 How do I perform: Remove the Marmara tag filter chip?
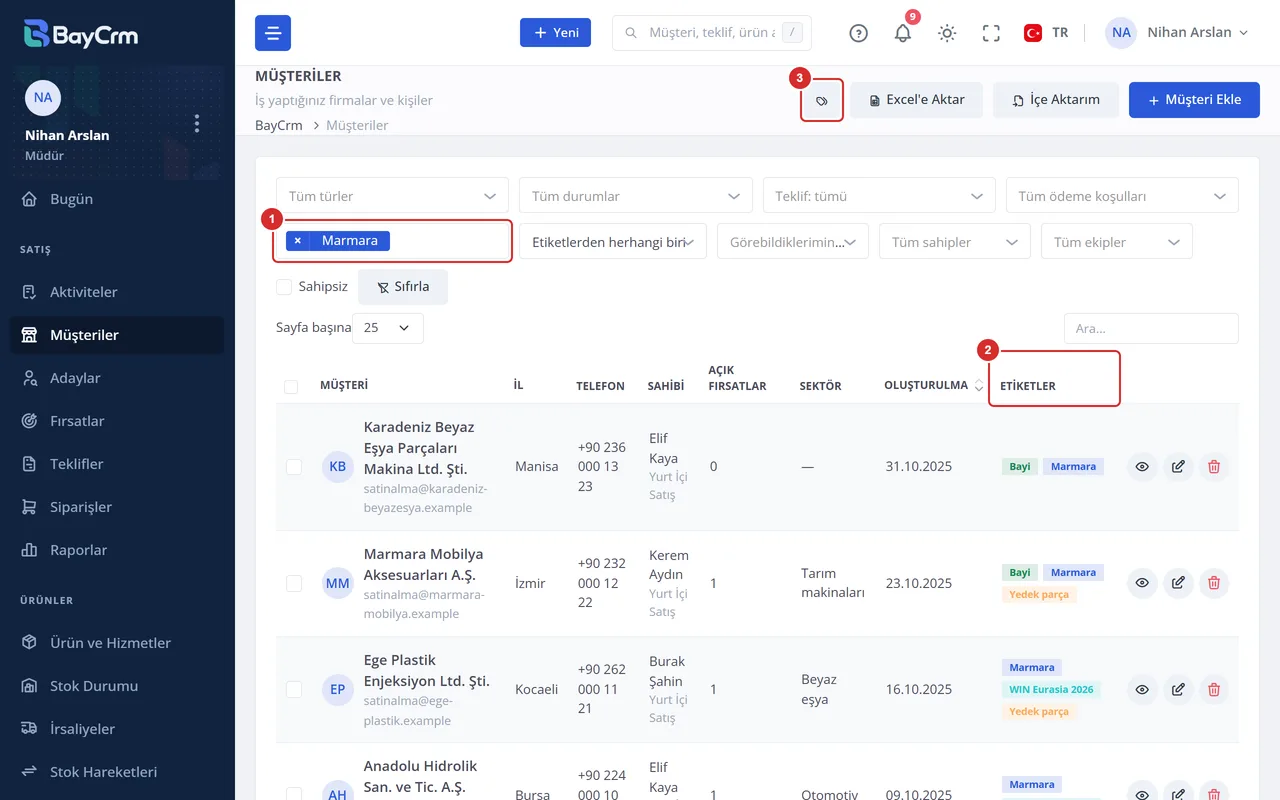click(x=298, y=241)
